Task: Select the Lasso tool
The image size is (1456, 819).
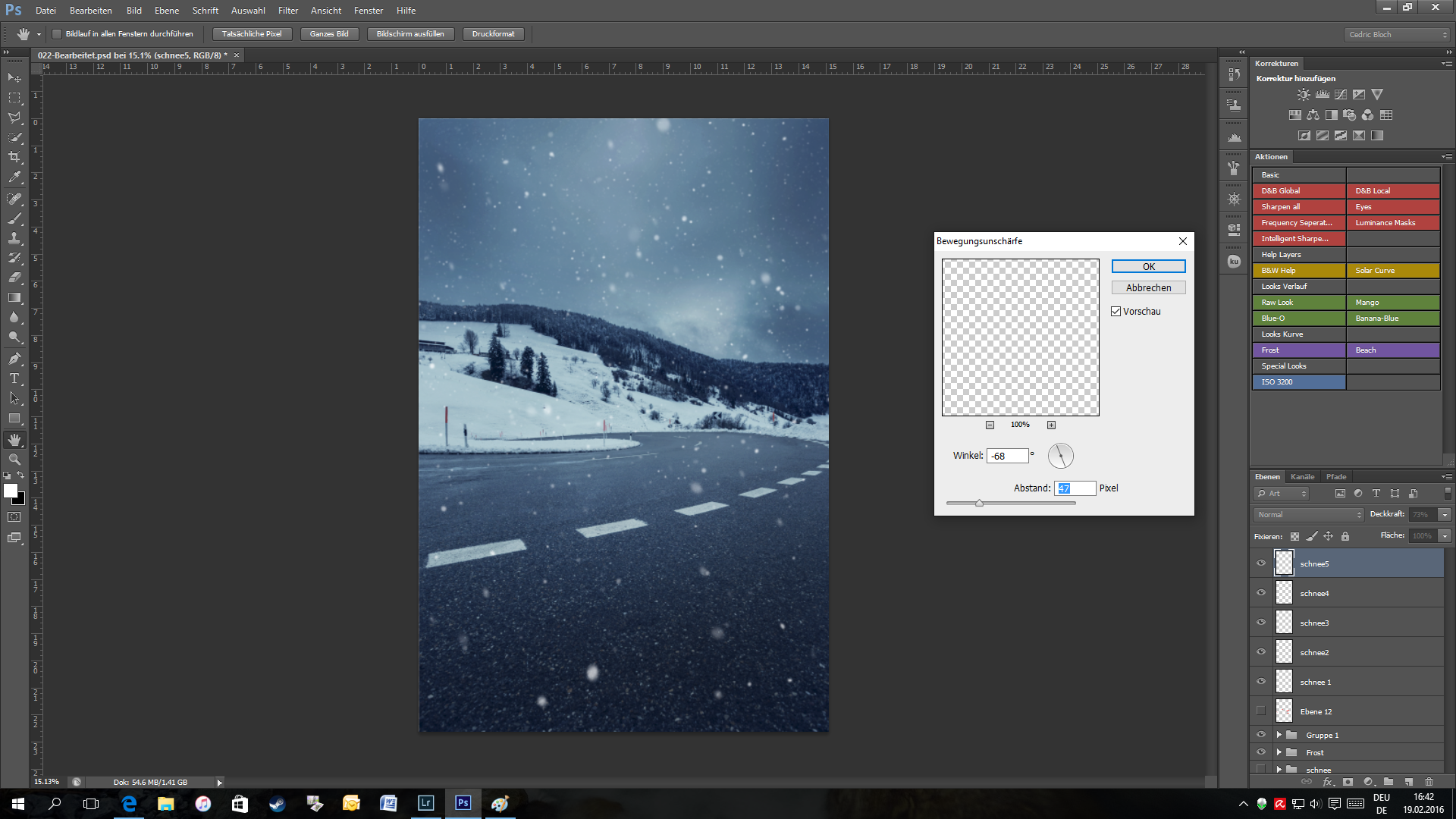Action: point(14,118)
